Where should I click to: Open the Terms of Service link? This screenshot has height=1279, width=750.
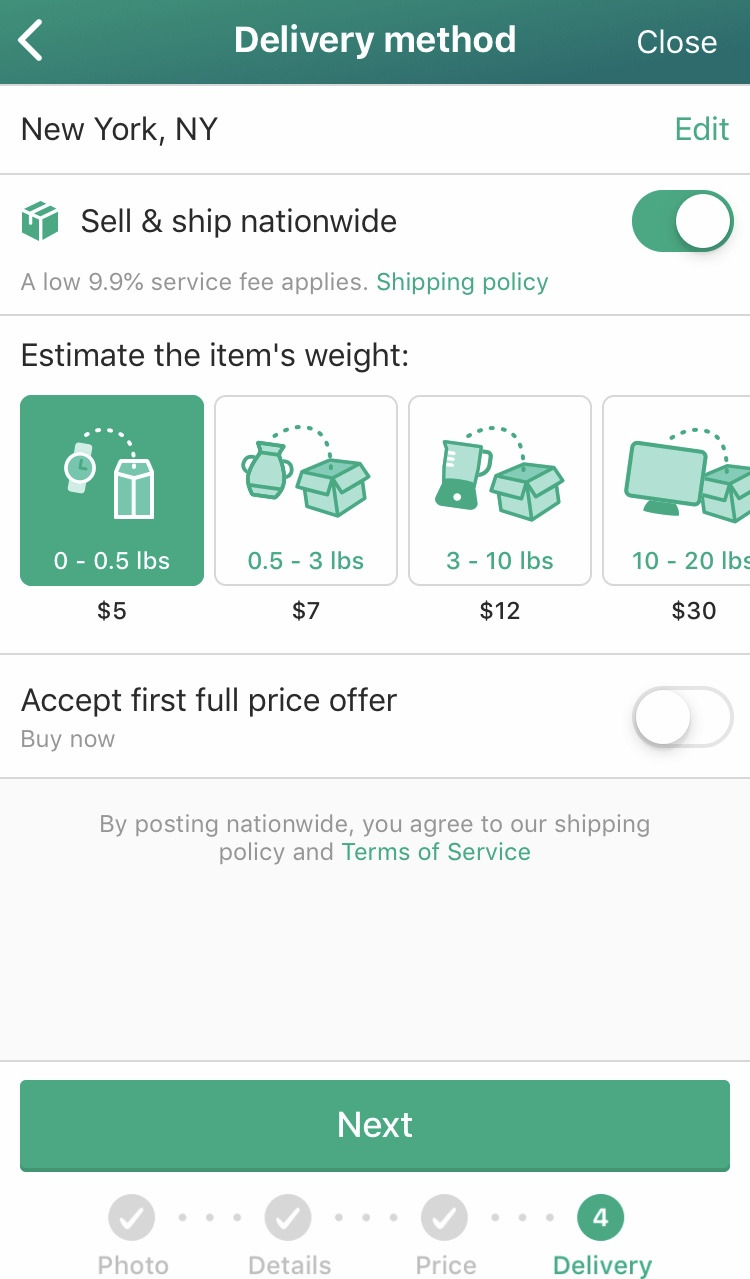pos(436,852)
